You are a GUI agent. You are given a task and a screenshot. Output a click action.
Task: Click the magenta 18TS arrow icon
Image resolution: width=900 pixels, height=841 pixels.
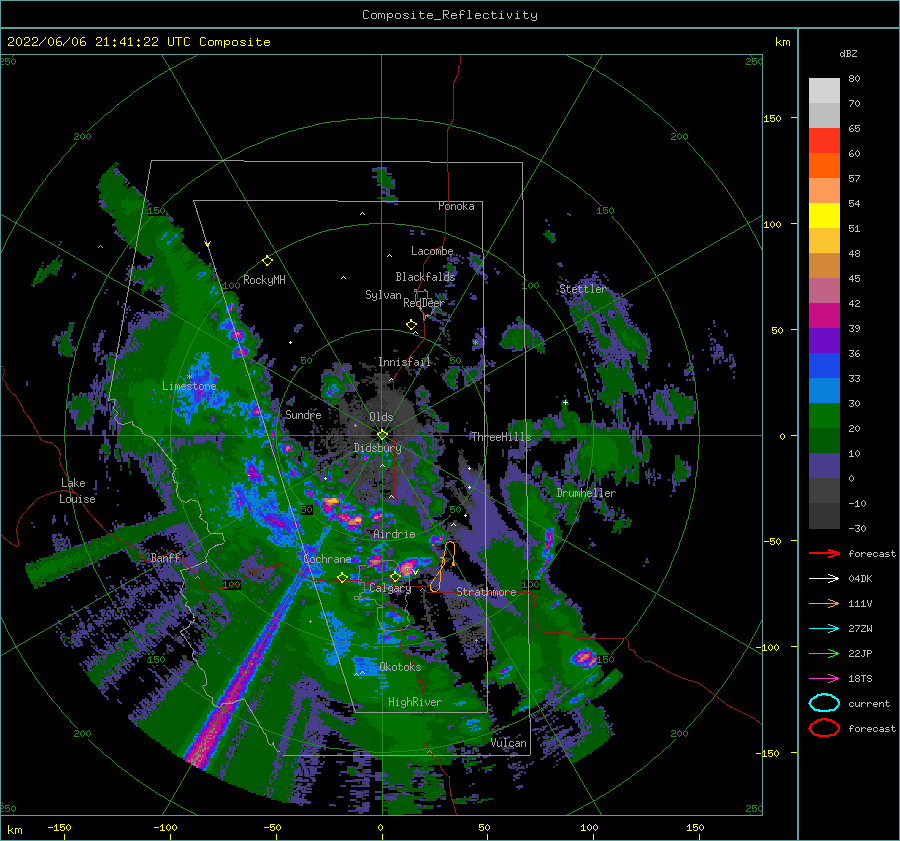[824, 679]
